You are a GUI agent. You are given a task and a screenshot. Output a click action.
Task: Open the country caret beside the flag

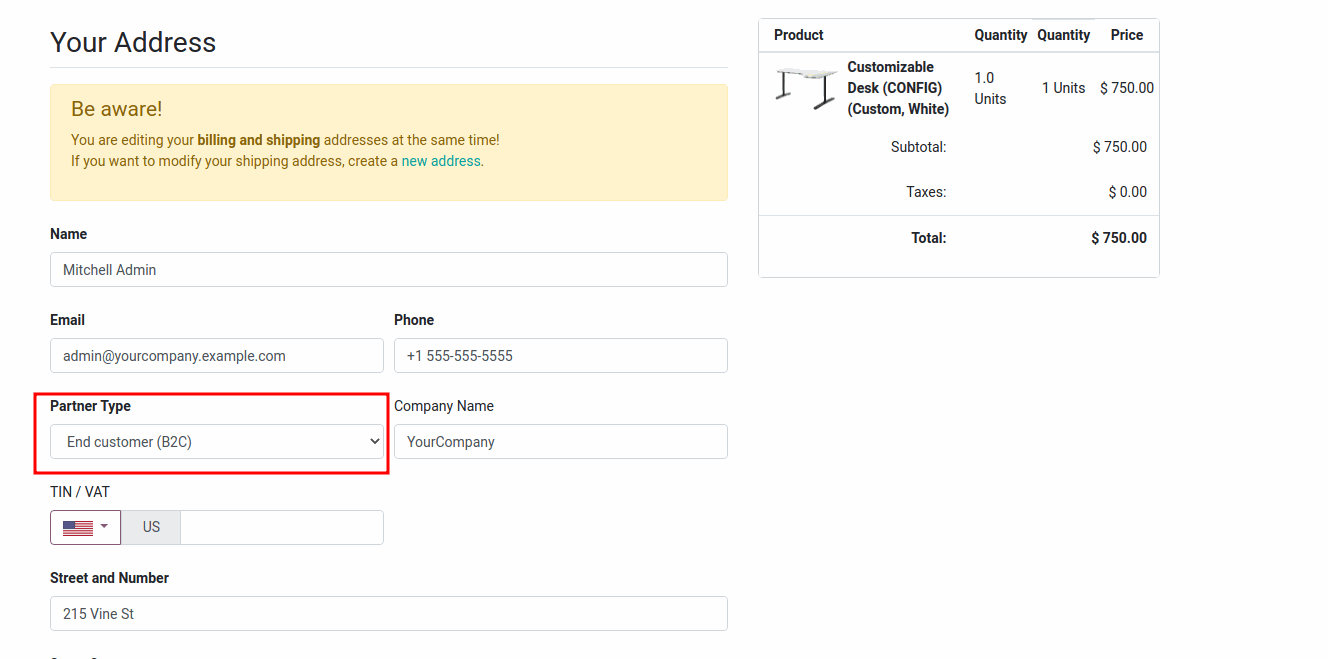click(x=104, y=527)
